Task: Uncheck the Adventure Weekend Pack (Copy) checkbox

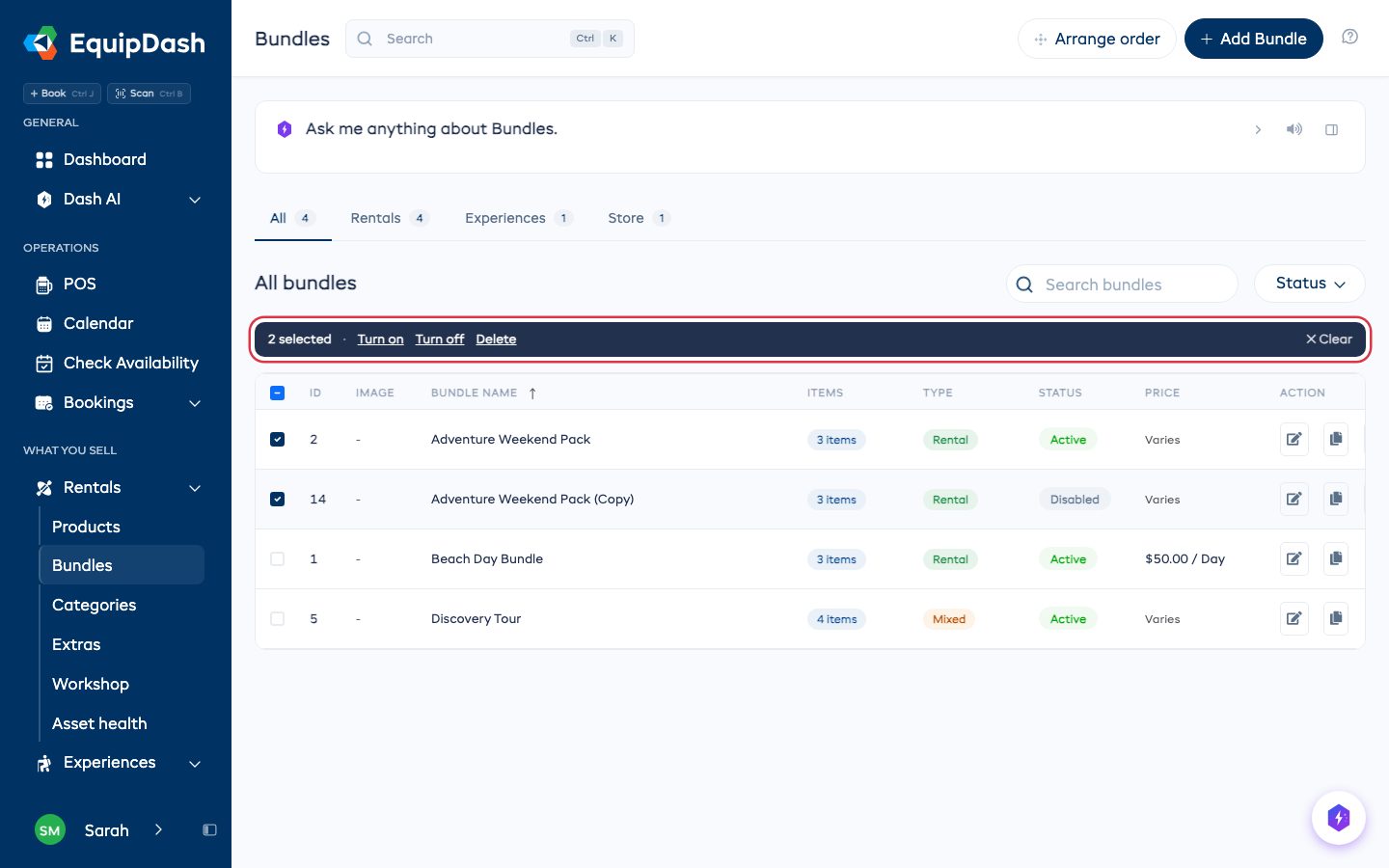Action: 278,499
